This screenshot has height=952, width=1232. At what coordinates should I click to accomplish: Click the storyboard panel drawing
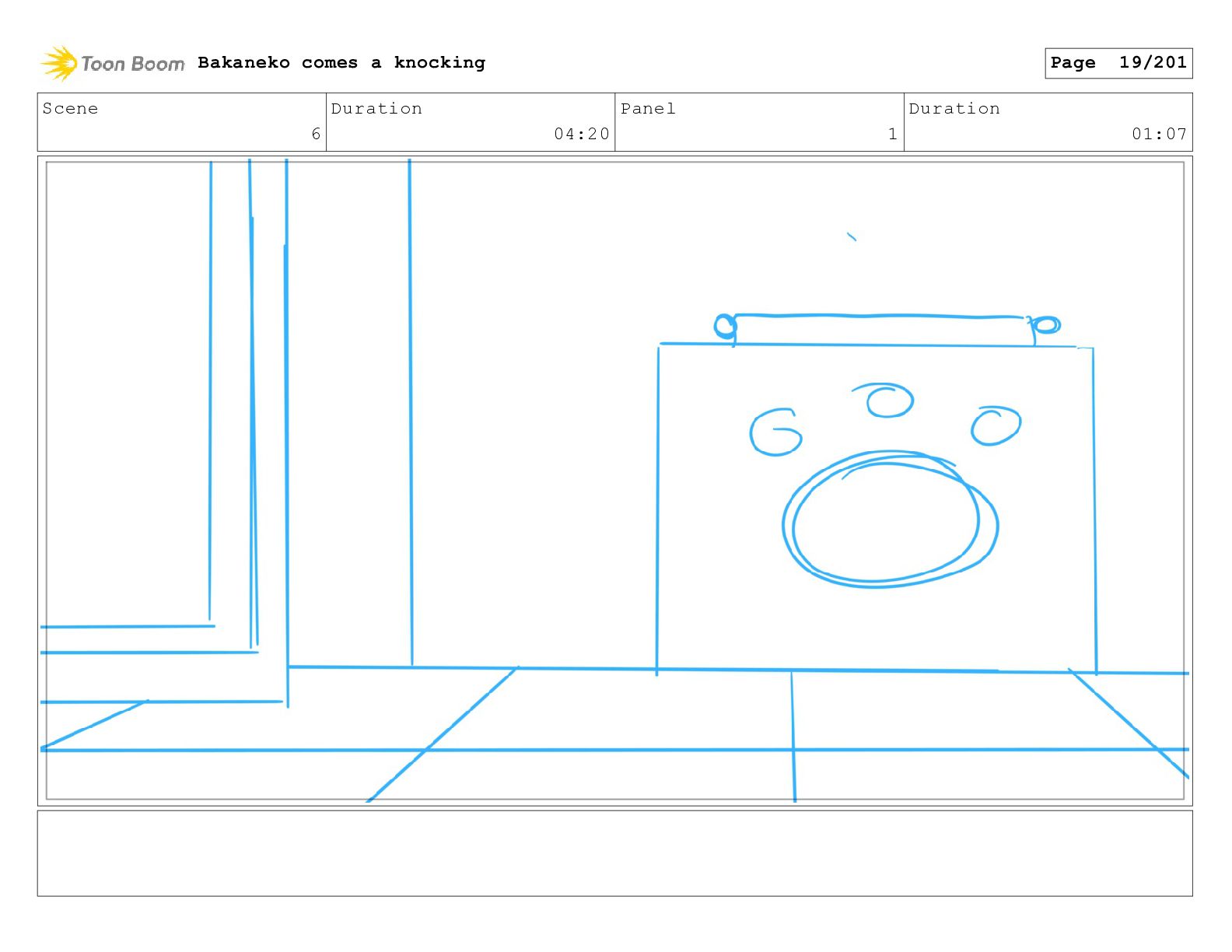[x=615, y=481]
